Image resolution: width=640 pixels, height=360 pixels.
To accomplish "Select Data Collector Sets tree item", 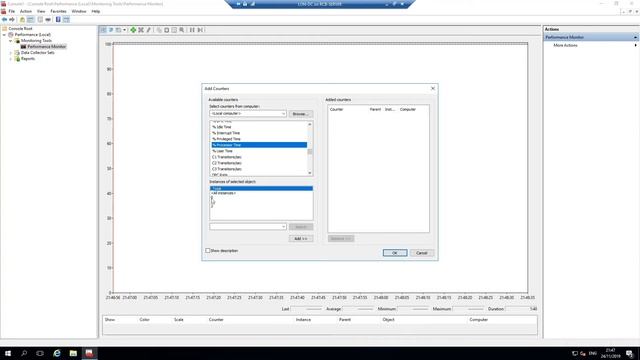I will [x=38, y=53].
